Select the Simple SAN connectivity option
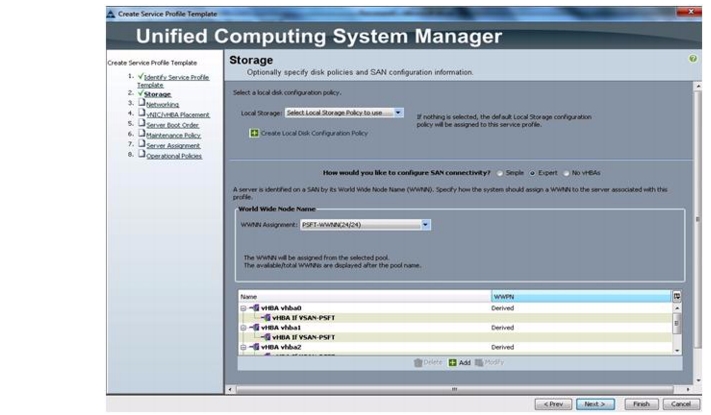This screenshot has width=711, height=415. click(x=500, y=173)
